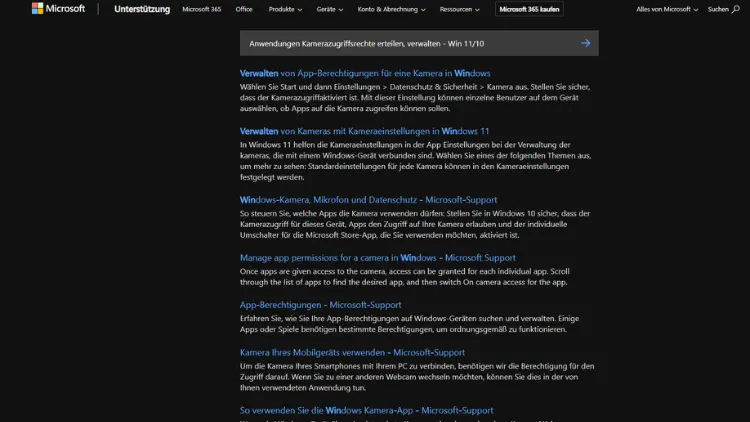Expand the Geräte dropdown menu

coord(328,9)
